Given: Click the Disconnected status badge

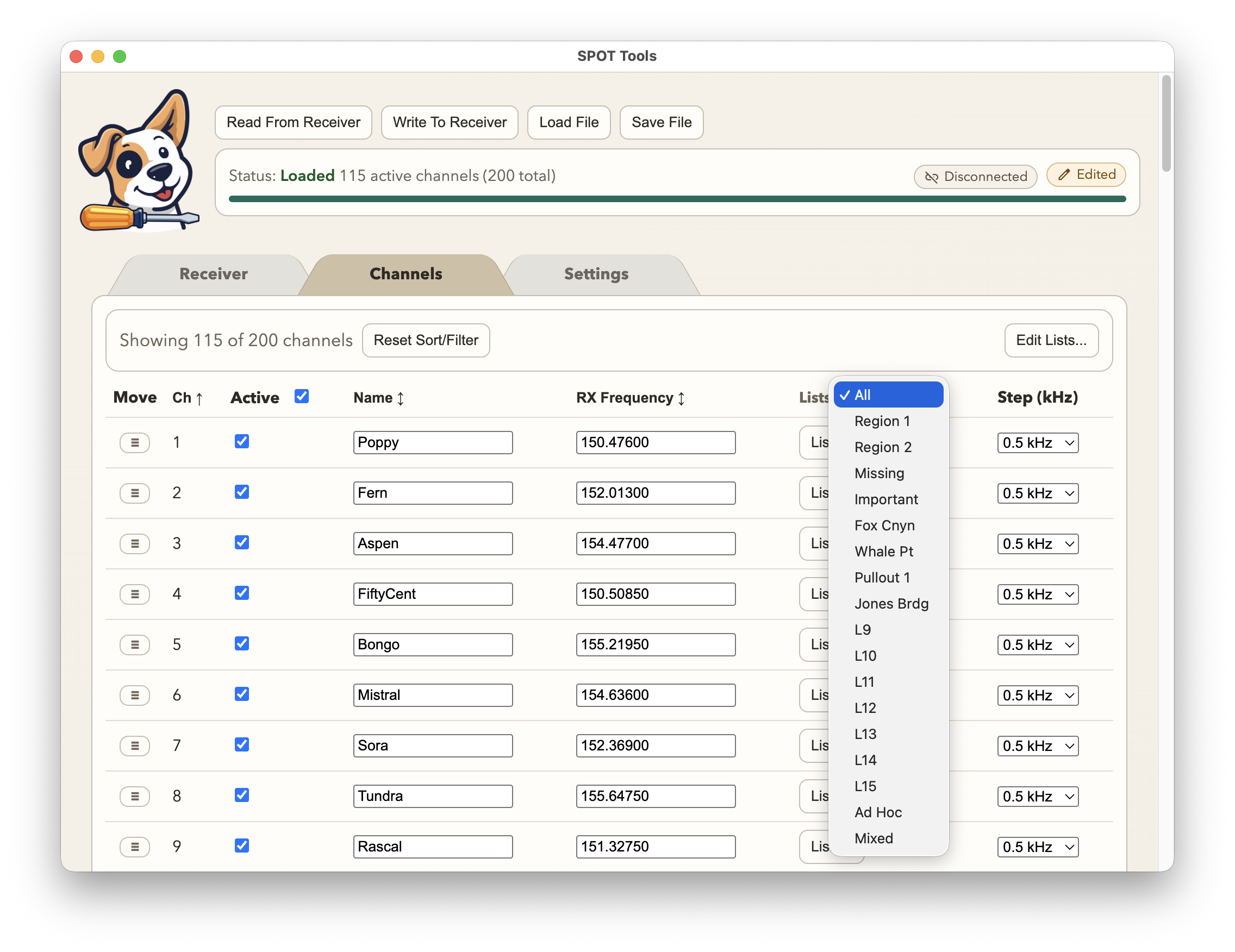Looking at the screenshot, I should [975, 177].
